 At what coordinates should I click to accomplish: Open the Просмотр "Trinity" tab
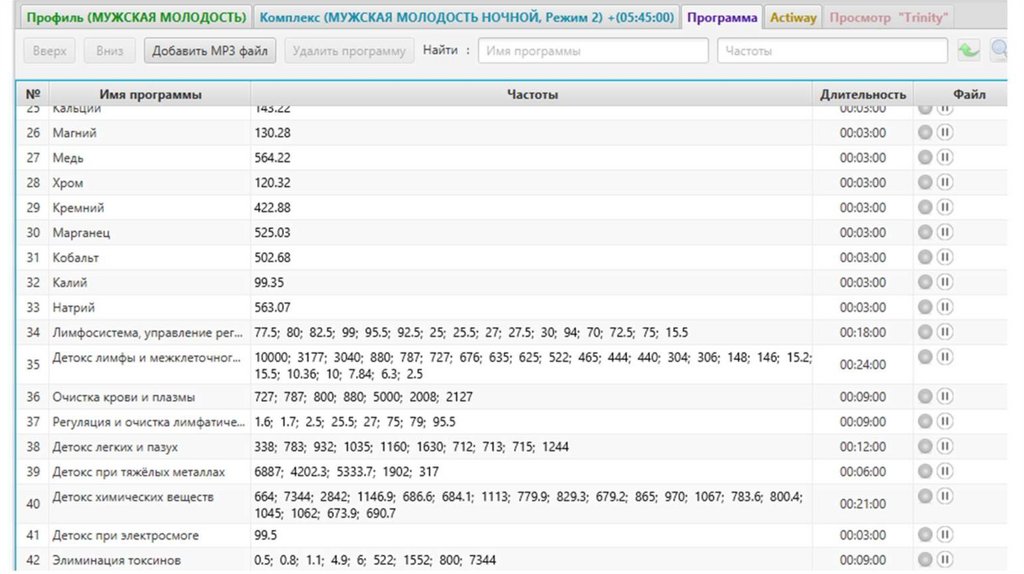pos(888,17)
